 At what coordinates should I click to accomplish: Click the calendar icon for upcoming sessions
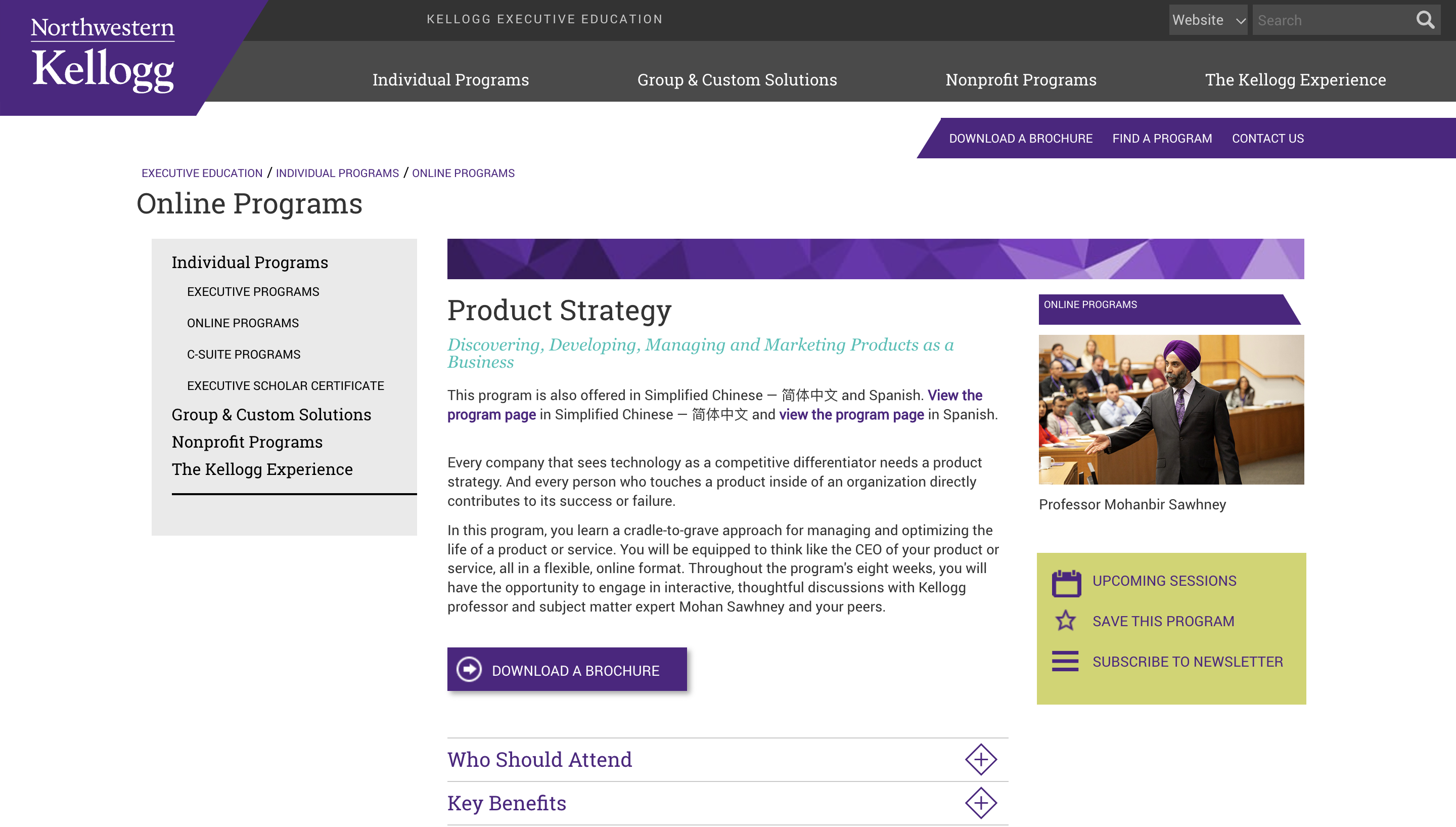(x=1066, y=582)
